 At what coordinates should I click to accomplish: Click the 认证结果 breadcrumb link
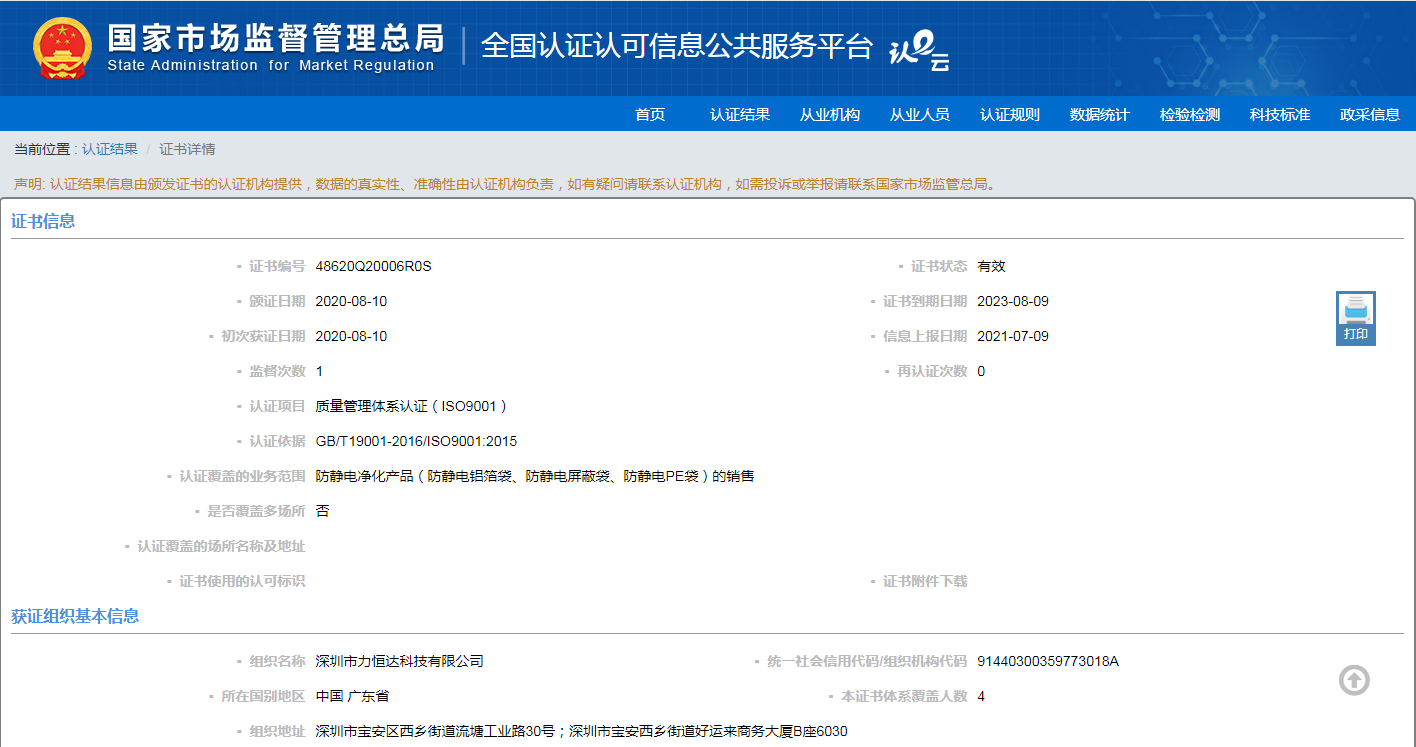[110, 149]
